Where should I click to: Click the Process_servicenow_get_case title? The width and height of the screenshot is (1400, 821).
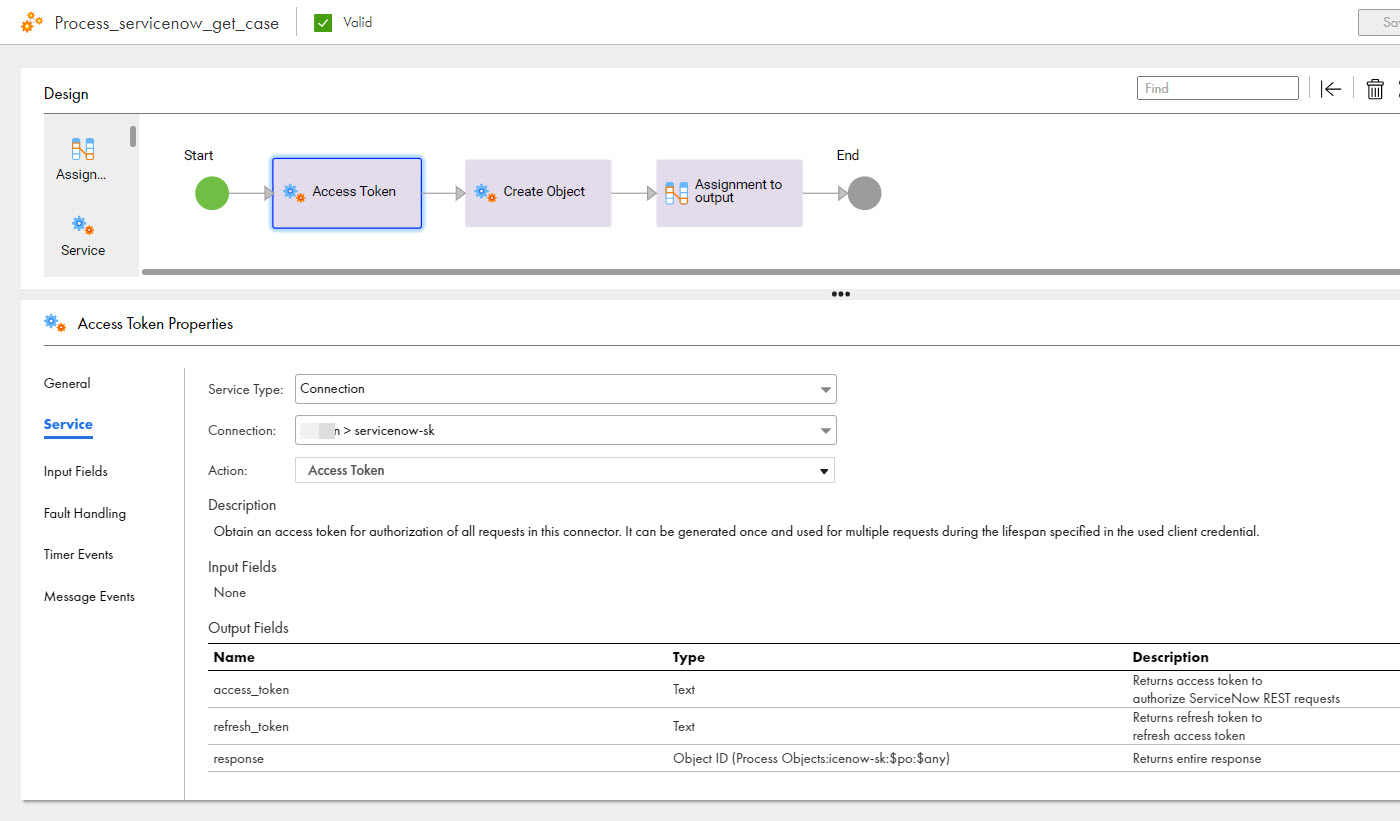coord(167,23)
